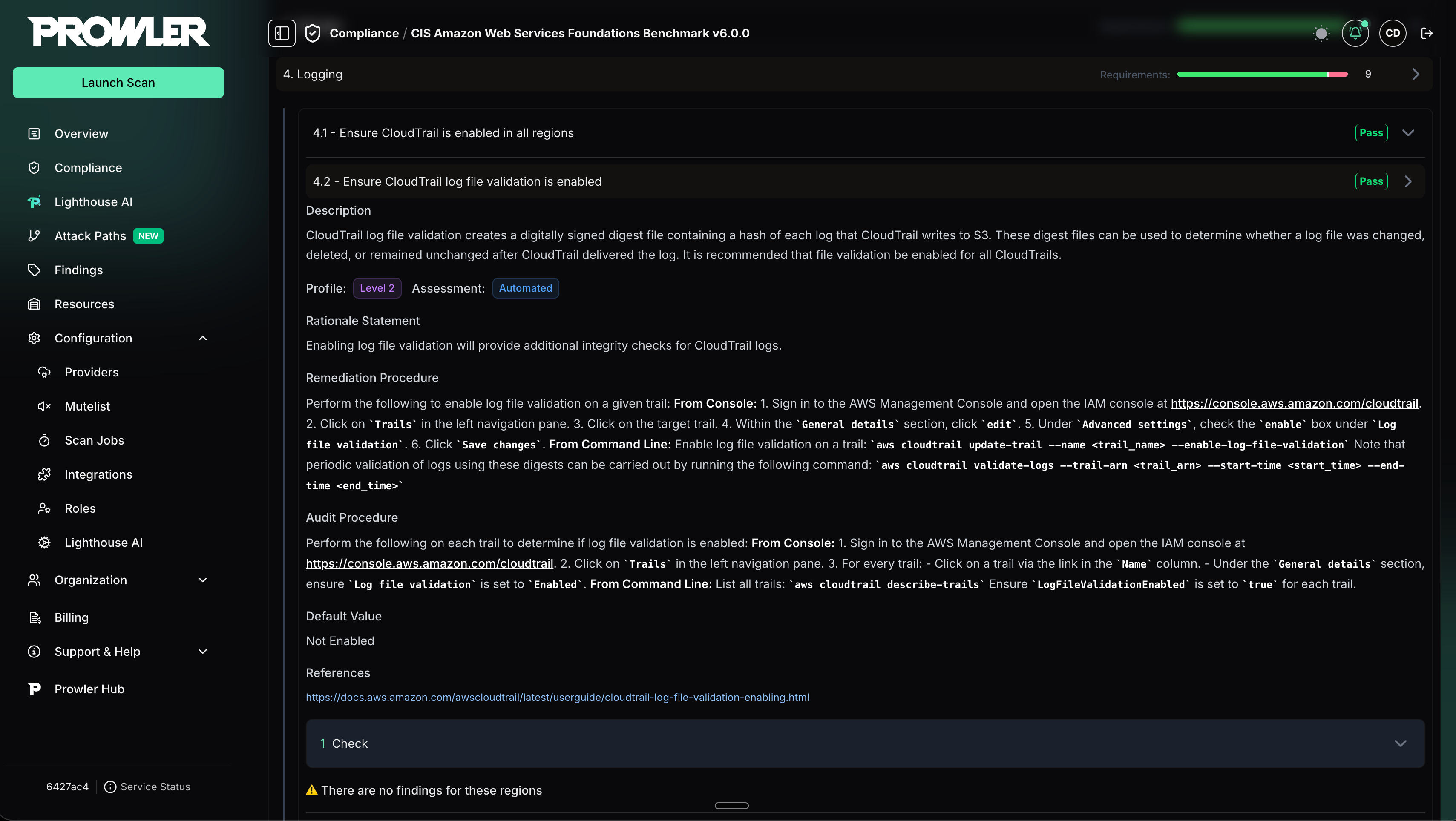Viewport: 1456px width, 821px height.
Task: Open cloudtrail console link in Remediation Procedure
Action: (x=1295, y=403)
